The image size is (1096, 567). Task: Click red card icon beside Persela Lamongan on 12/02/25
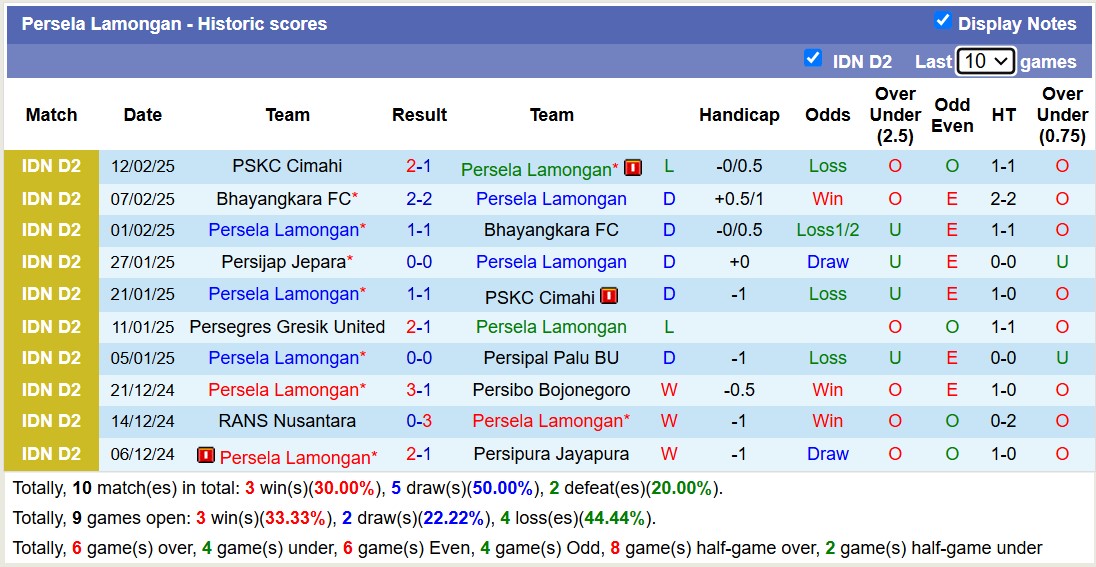click(633, 168)
